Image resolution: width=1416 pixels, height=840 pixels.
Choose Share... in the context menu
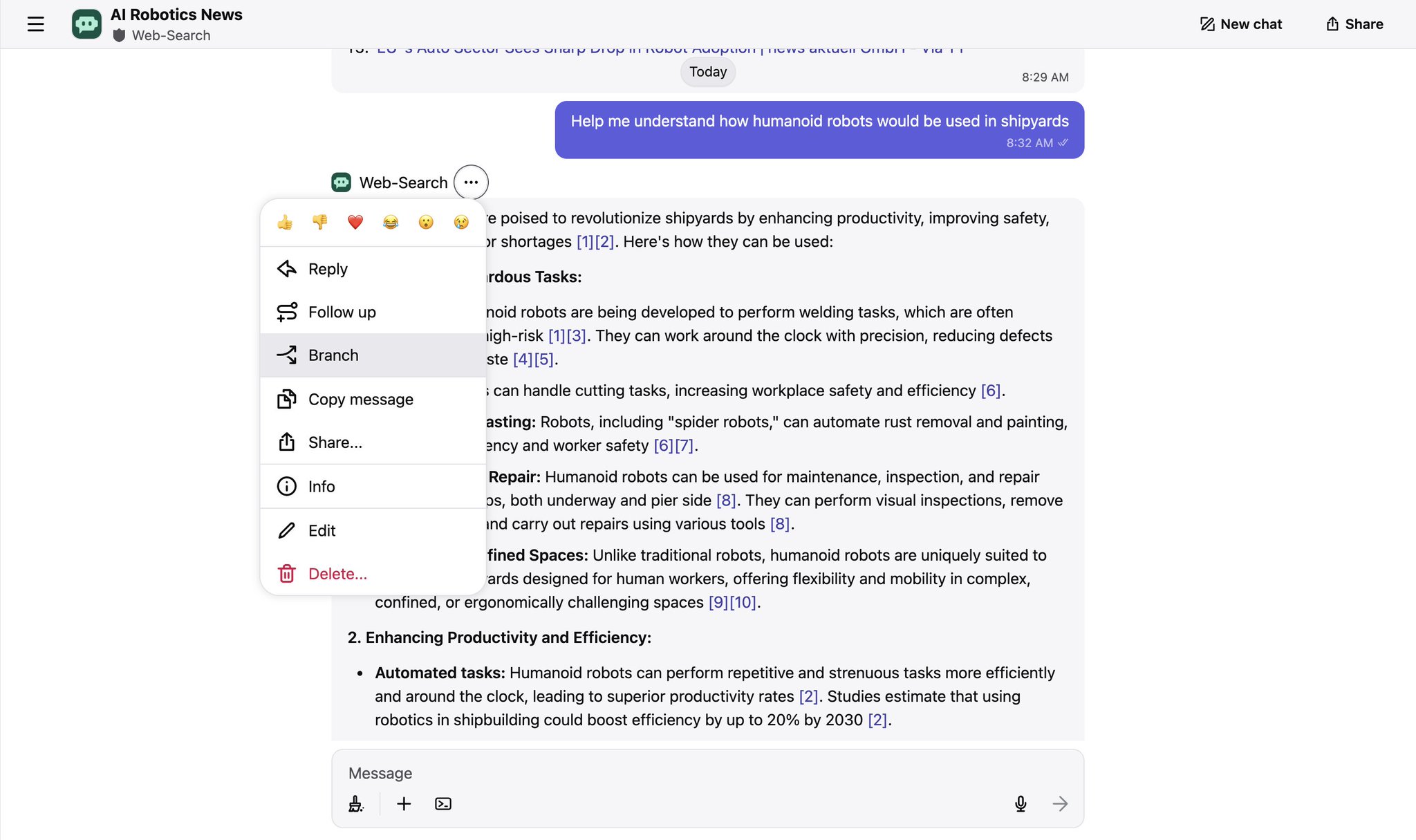click(373, 442)
